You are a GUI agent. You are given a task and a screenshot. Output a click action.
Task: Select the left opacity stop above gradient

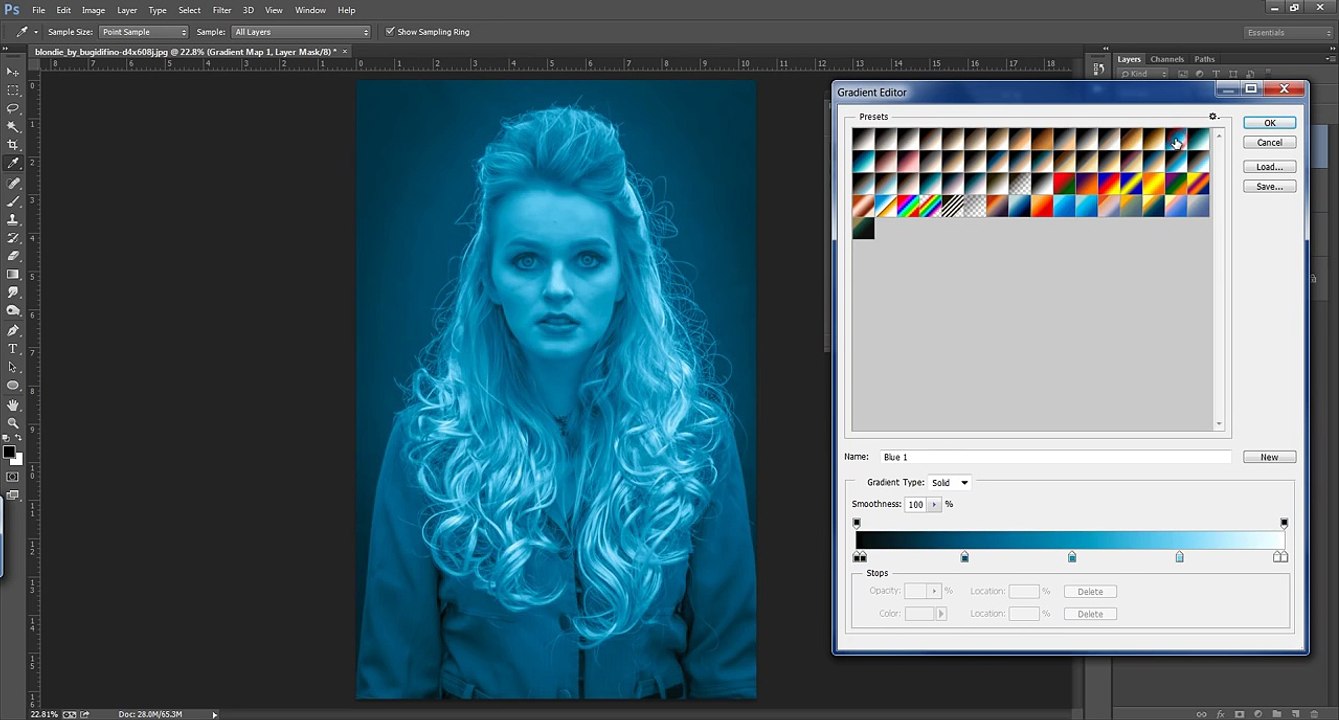coord(856,523)
